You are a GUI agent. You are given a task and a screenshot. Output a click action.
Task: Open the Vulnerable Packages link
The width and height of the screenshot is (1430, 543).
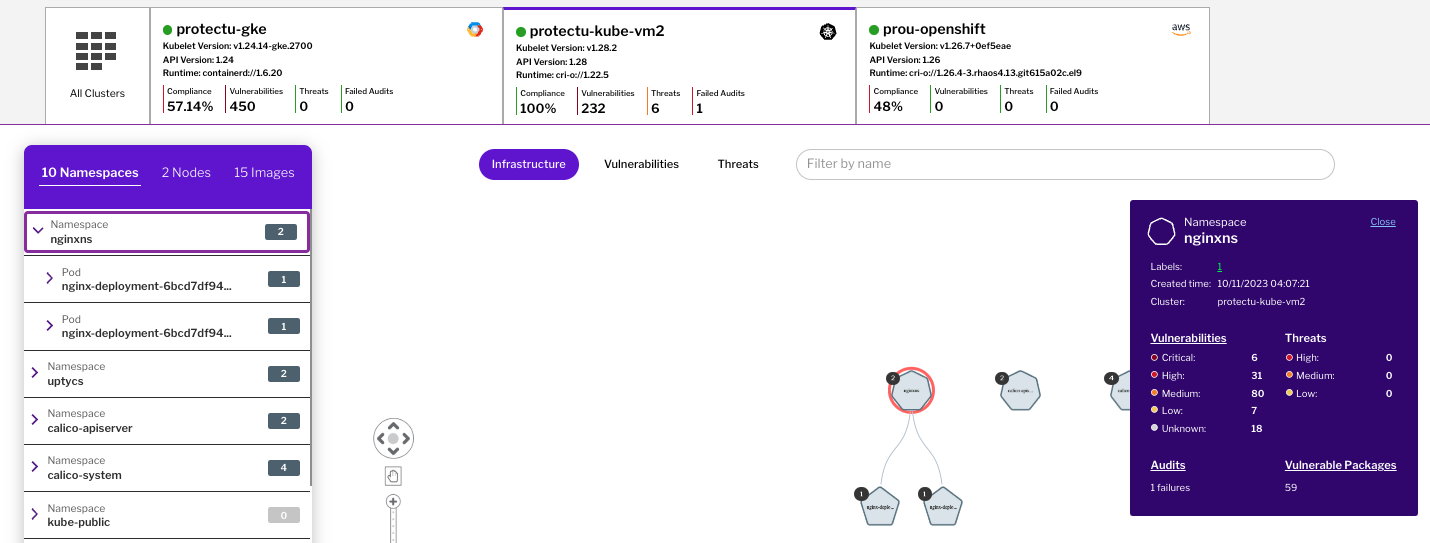[x=1340, y=465]
